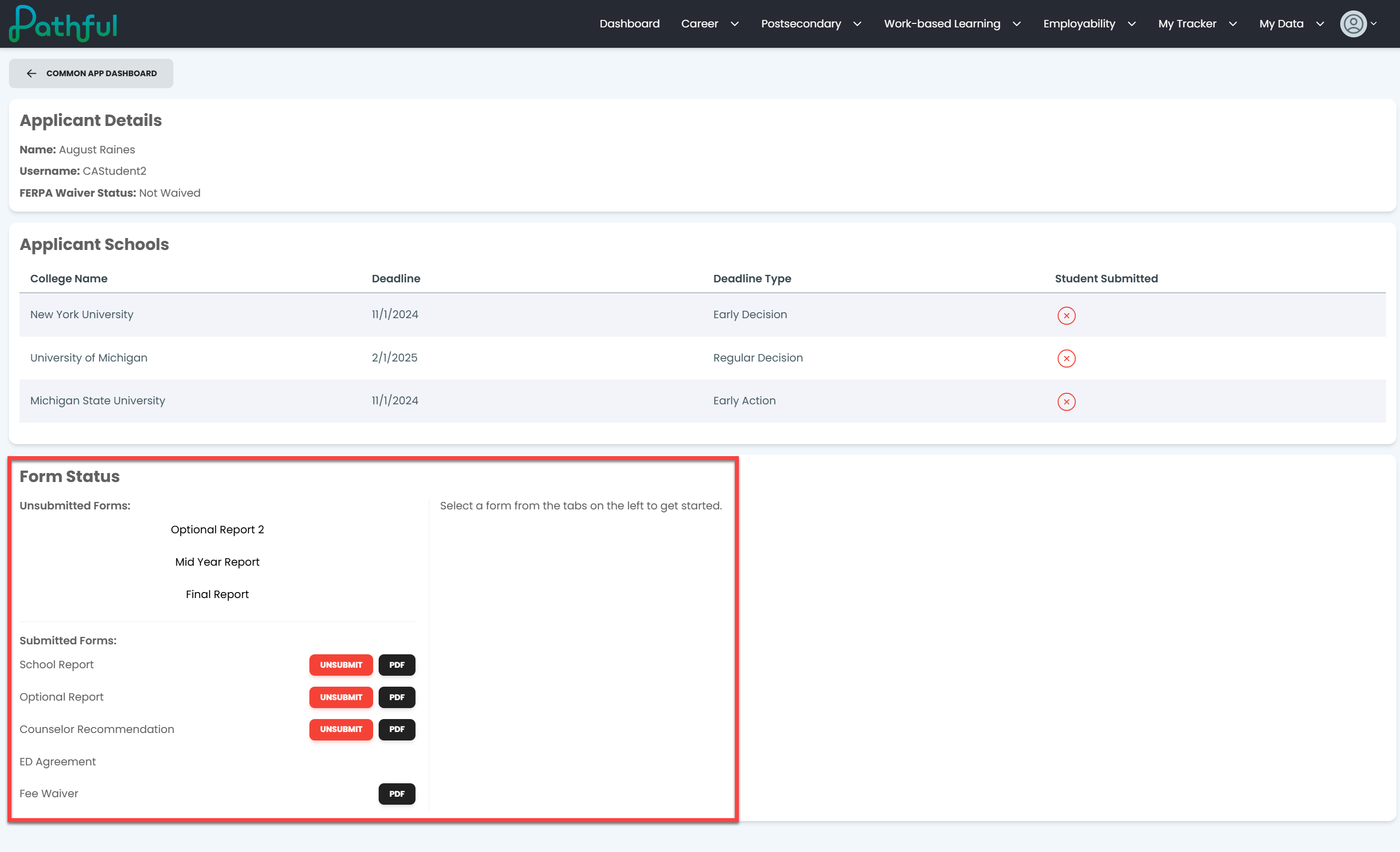Select the Mid Year Report form tab
Viewport: 1400px width, 852px height.
coord(217,562)
